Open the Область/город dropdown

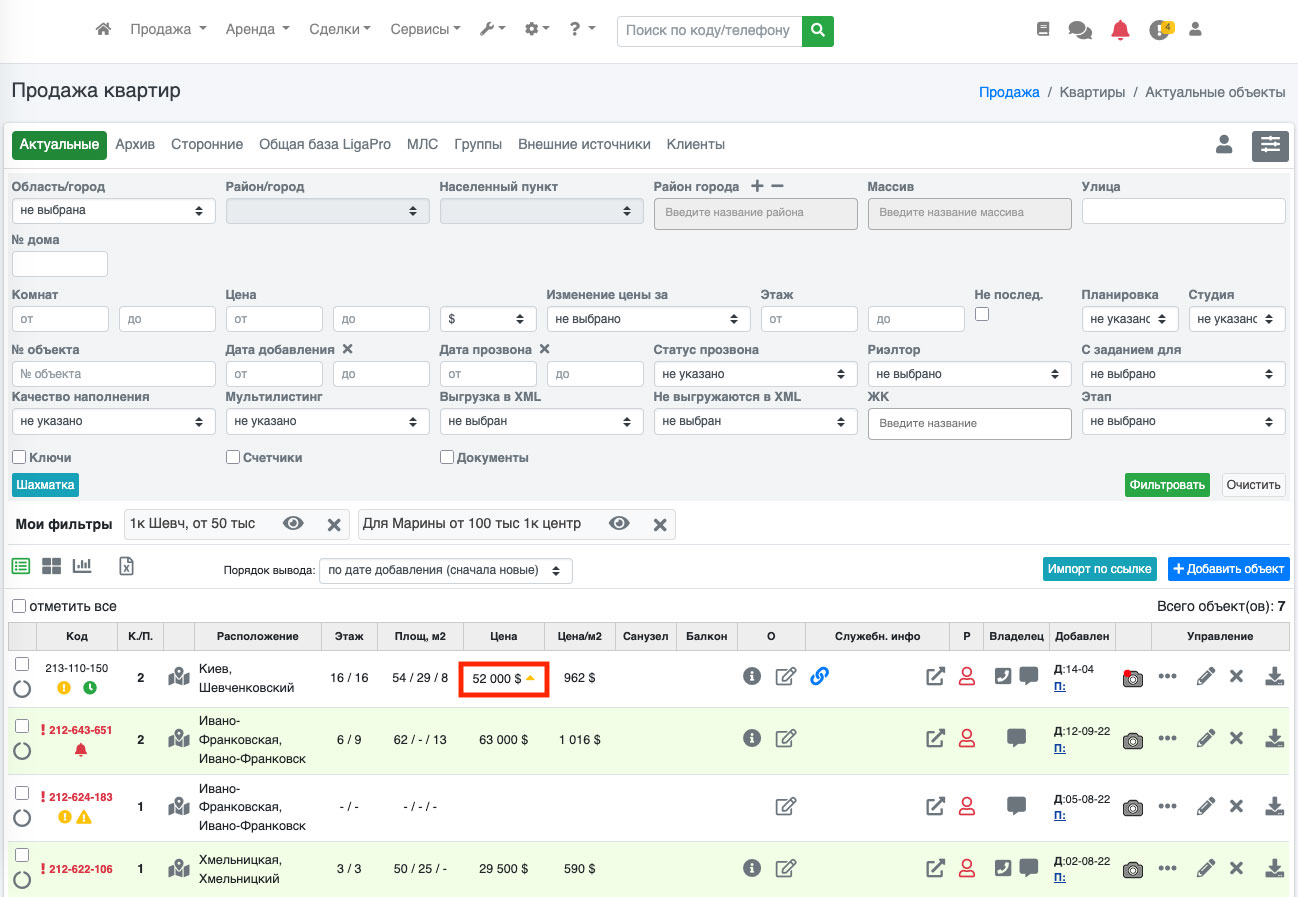[x=113, y=211]
